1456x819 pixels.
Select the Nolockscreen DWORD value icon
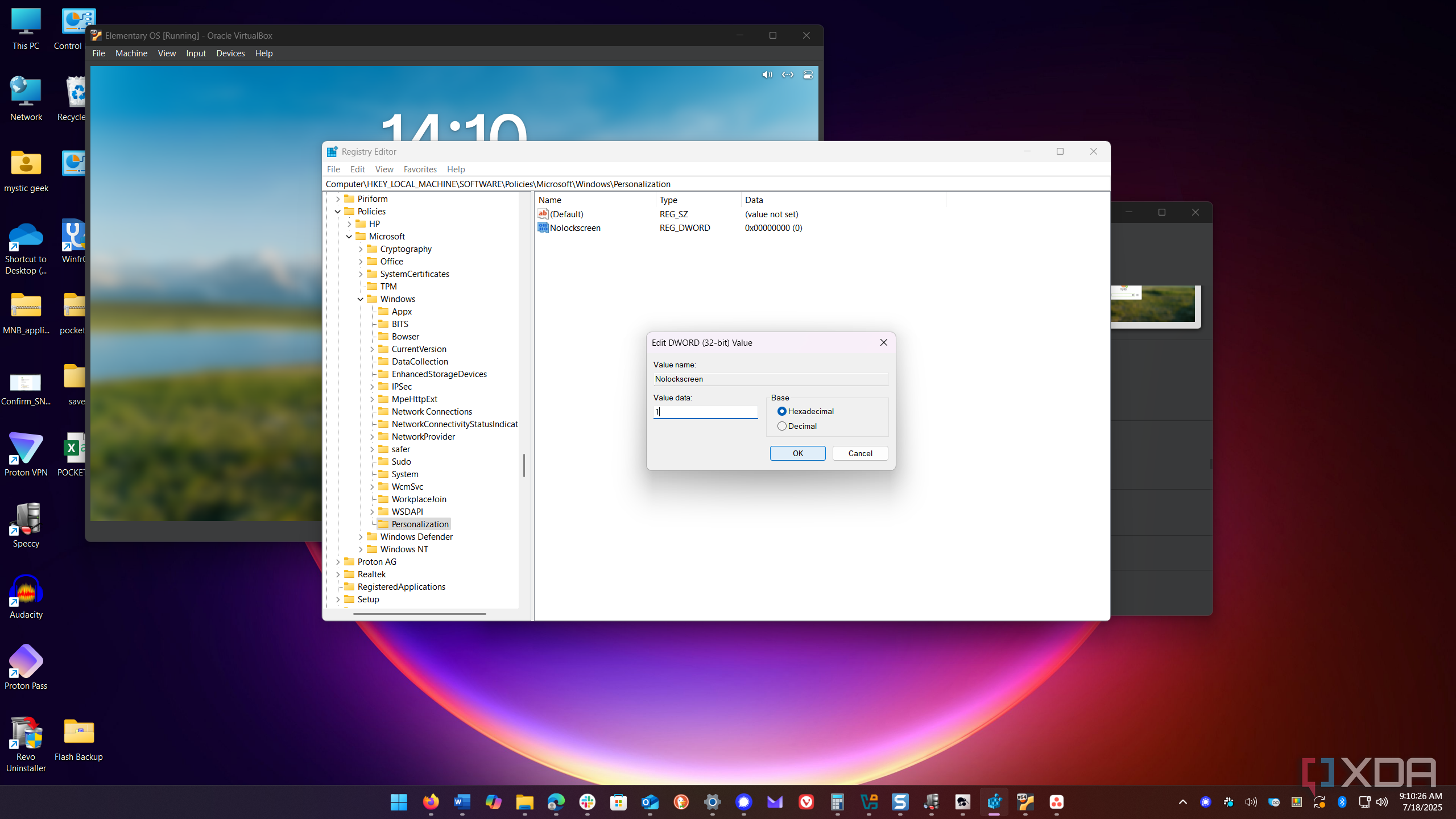click(543, 228)
